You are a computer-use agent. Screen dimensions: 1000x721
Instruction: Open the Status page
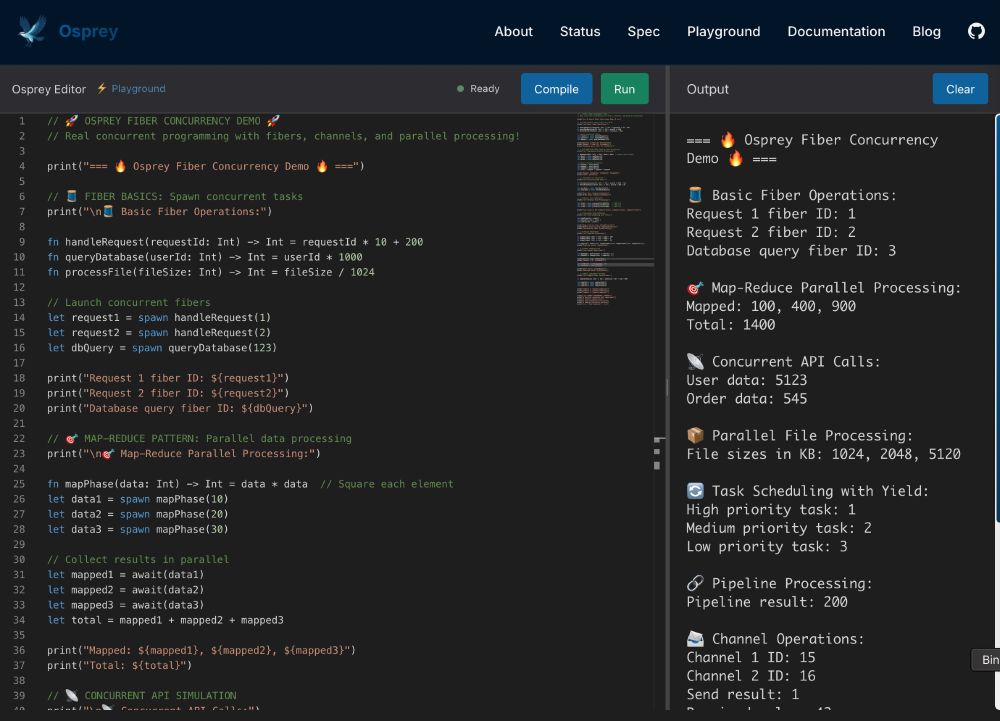tap(580, 31)
